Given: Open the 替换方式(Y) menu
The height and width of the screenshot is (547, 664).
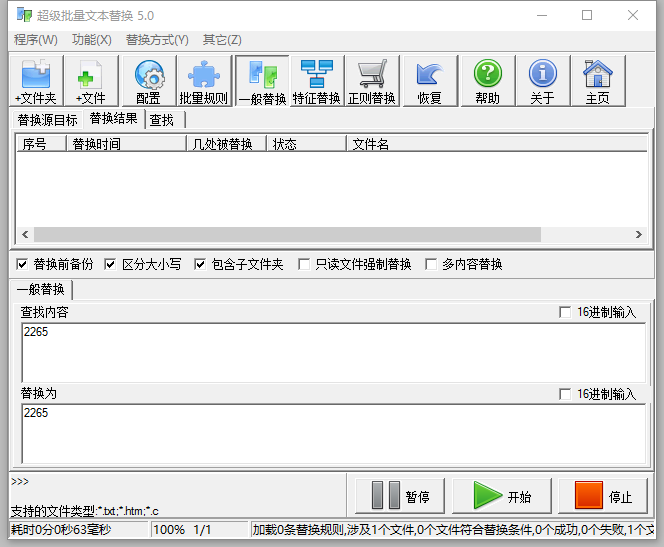Looking at the screenshot, I should pyautogui.click(x=157, y=39).
